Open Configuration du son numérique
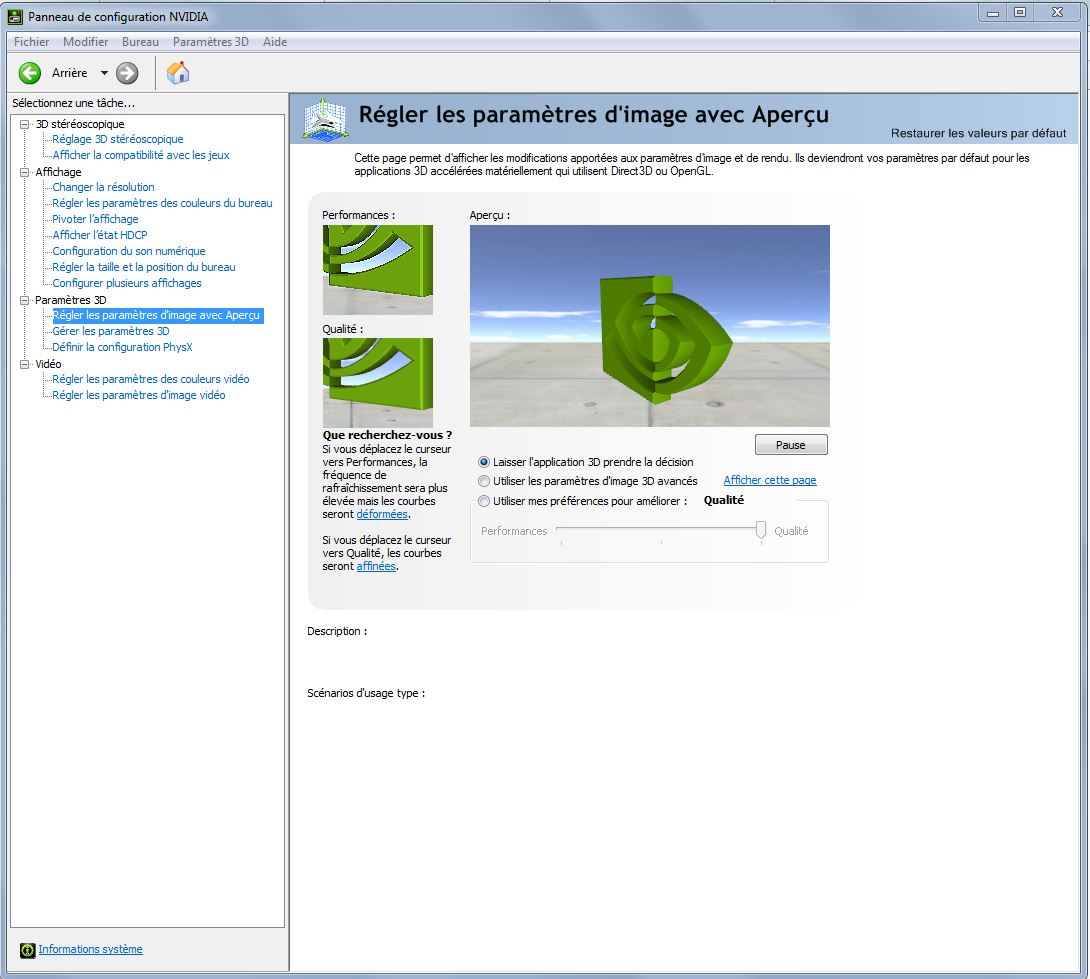Screen dimensions: 1090x979 [x=129, y=251]
